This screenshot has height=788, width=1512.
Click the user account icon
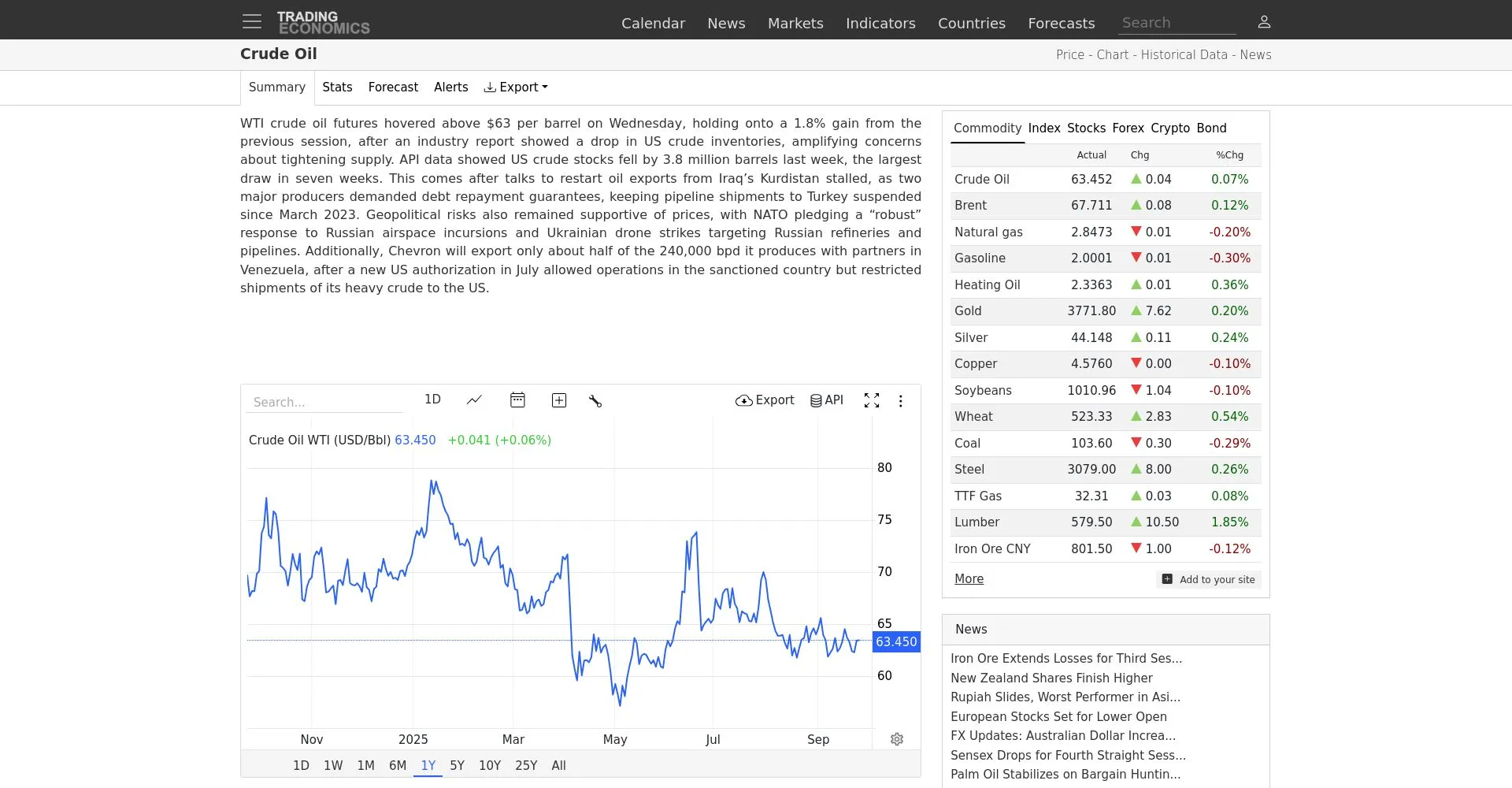pyautogui.click(x=1264, y=22)
